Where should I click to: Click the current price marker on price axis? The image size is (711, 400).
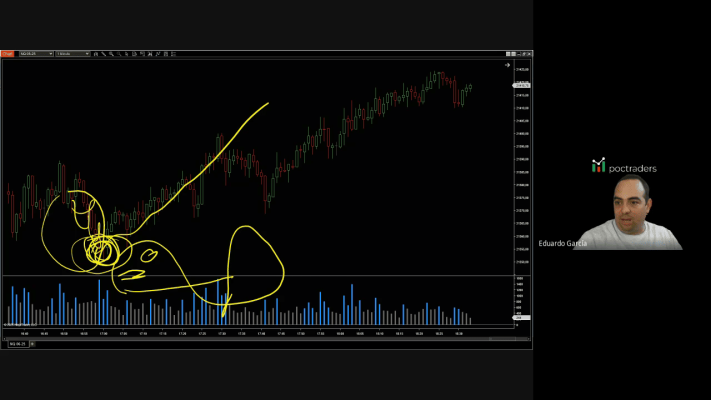click(x=521, y=85)
